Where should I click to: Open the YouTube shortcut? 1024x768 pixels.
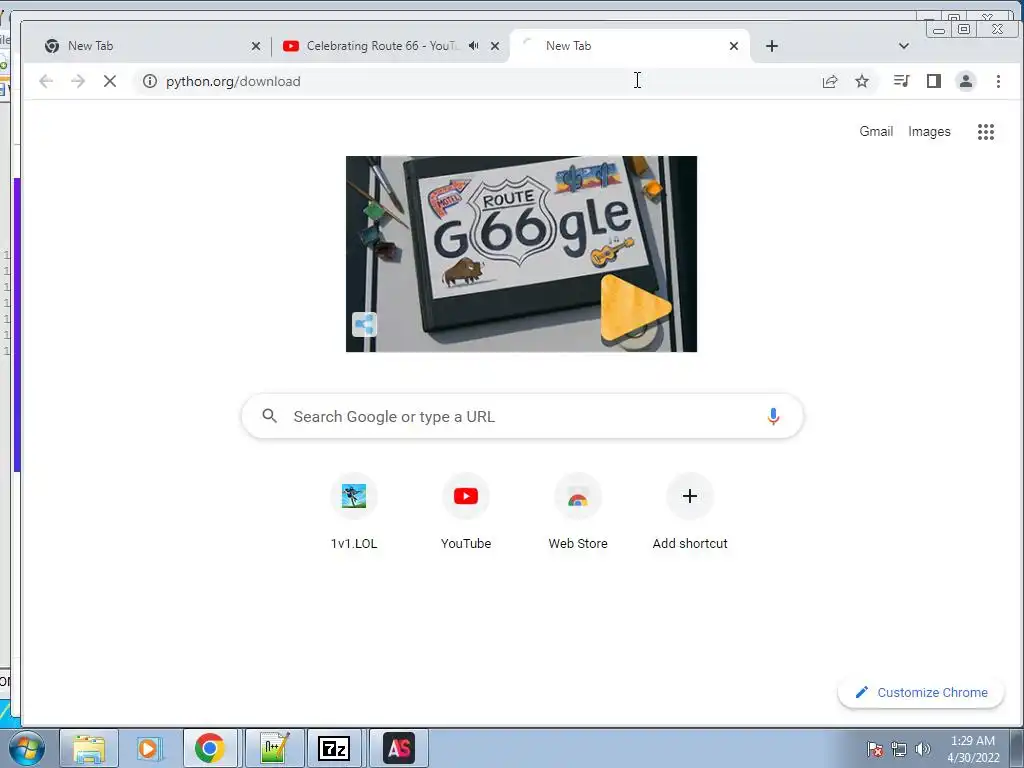click(466, 513)
